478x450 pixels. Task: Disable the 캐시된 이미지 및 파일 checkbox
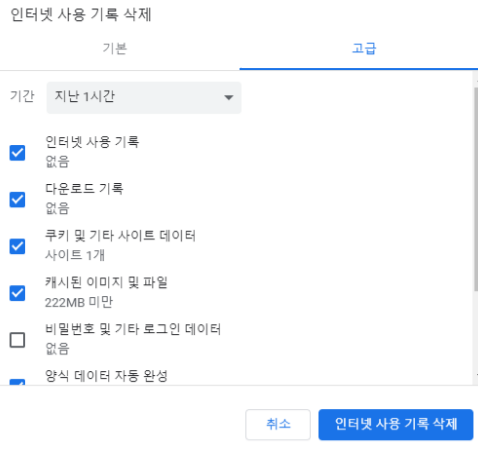(17, 293)
